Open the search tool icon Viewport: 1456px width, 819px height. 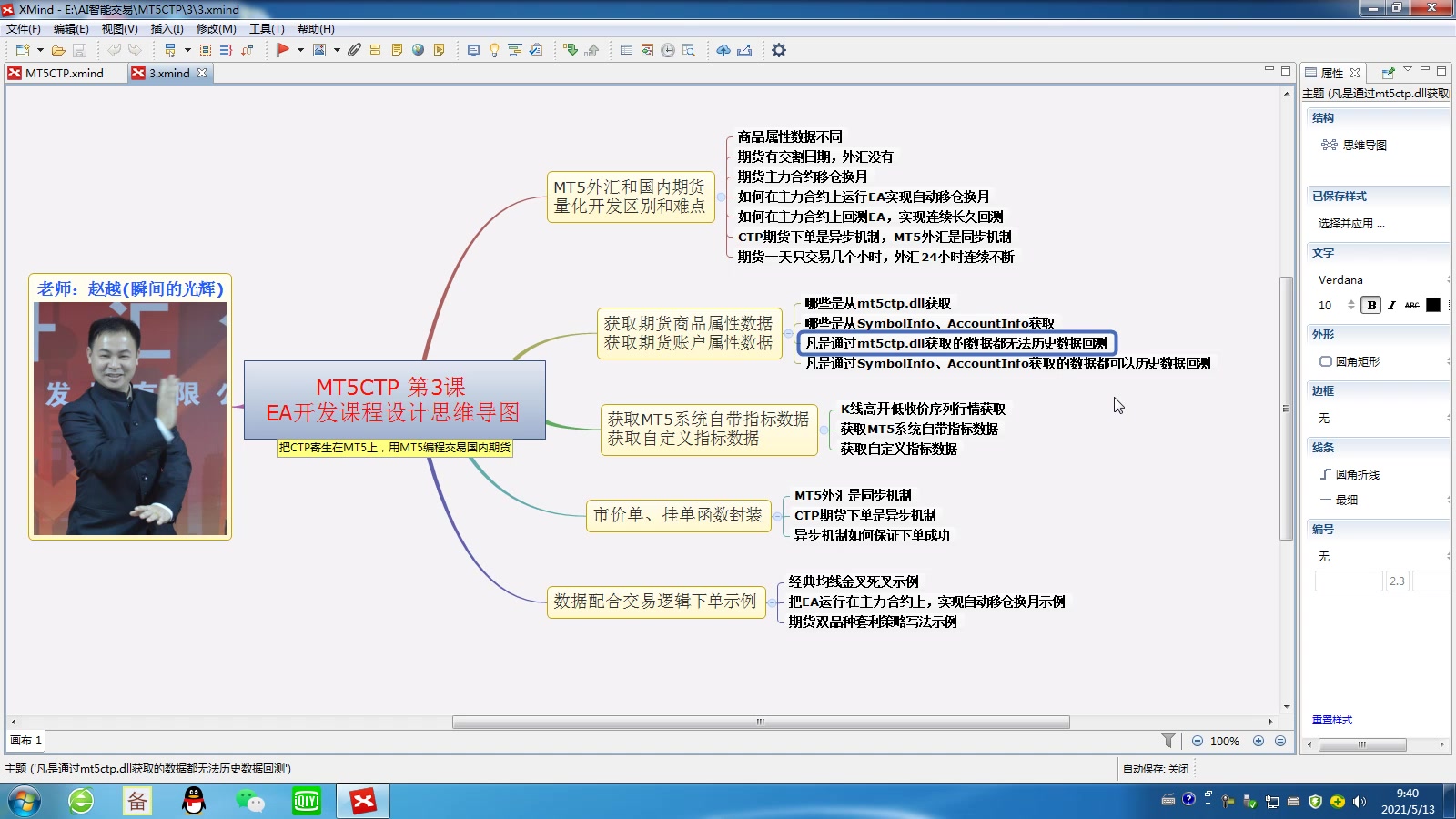tap(689, 50)
